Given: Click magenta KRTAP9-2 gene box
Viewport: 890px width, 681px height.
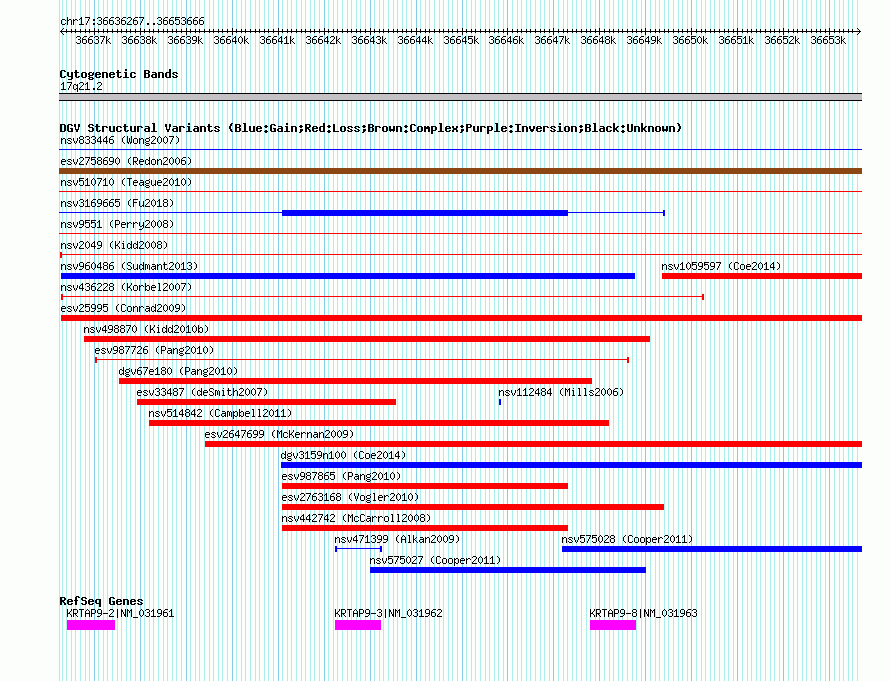Looking at the screenshot, I should tap(91, 625).
